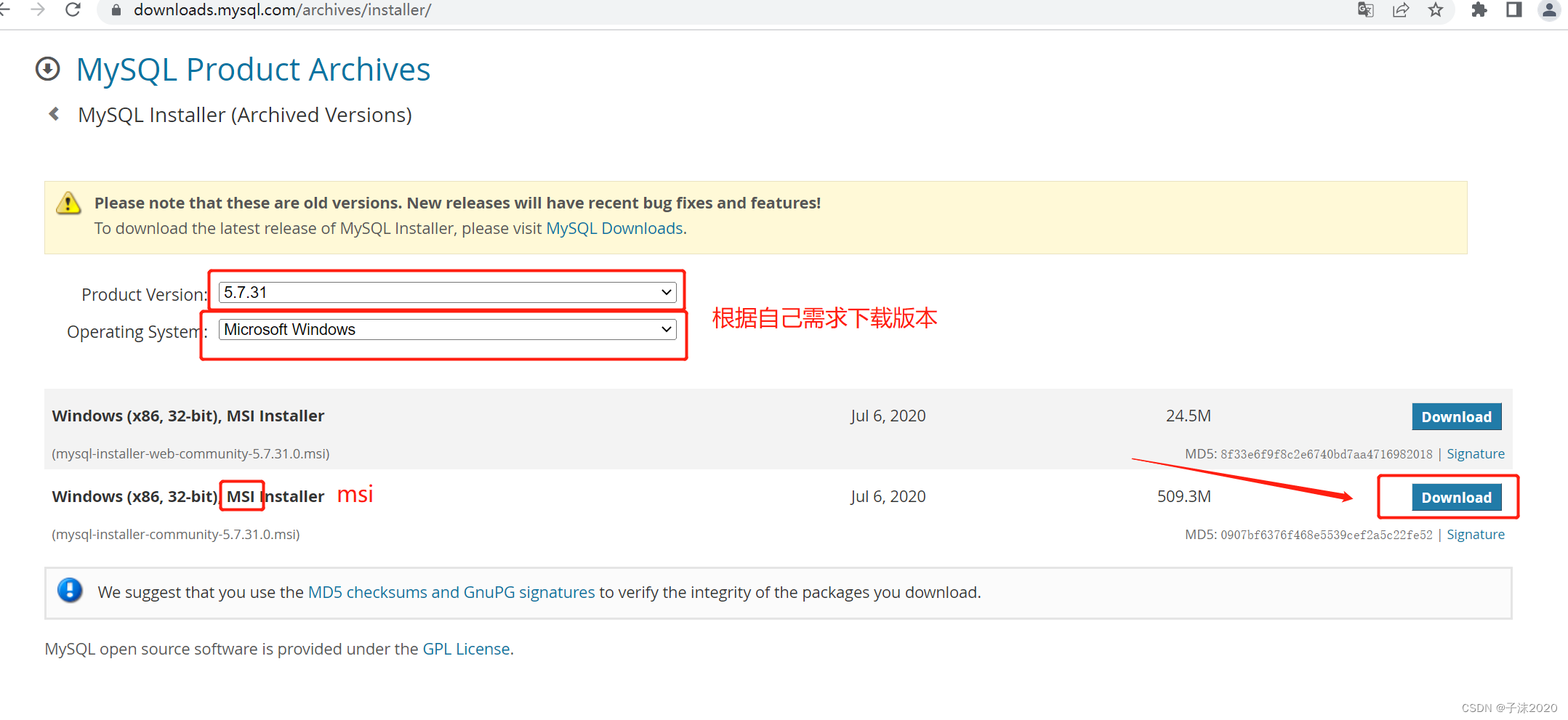Download the 24.5M web community installer
This screenshot has width=1568, height=720.
coord(1456,416)
